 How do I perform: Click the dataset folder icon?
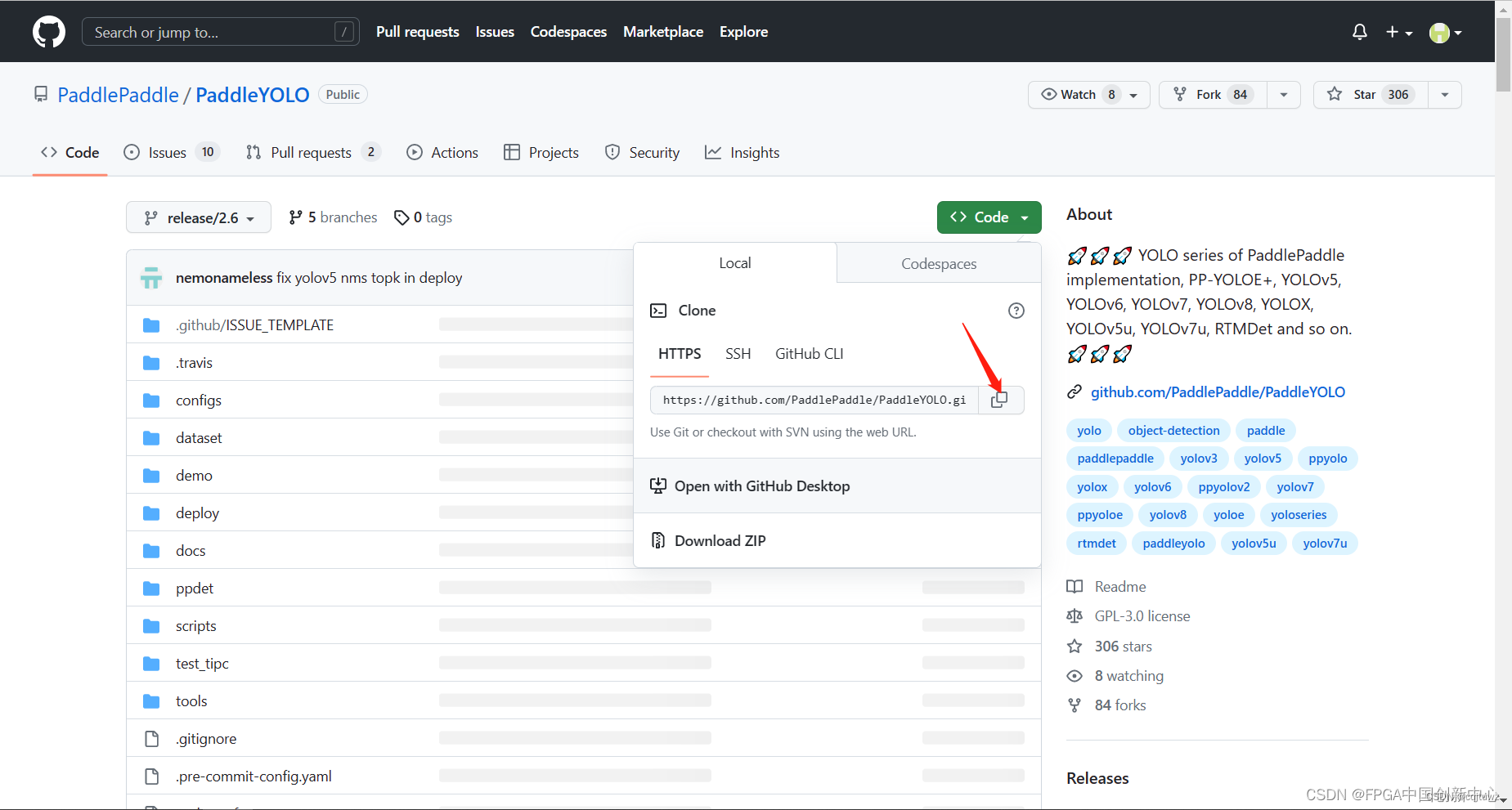point(151,438)
